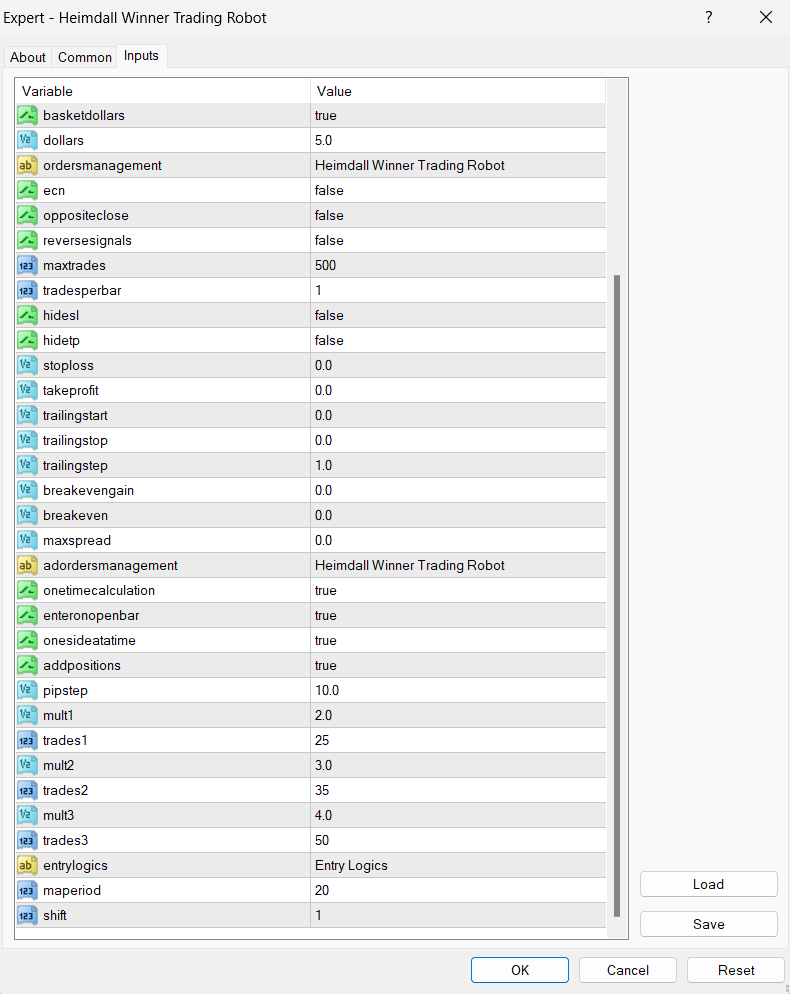Select the enteronopenbar value true

(458, 616)
